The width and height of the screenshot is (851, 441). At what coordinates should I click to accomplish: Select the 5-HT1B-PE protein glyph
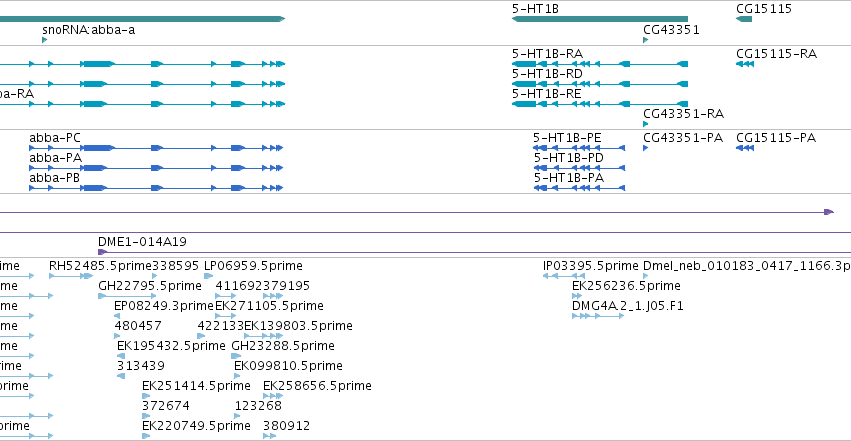coord(579,148)
